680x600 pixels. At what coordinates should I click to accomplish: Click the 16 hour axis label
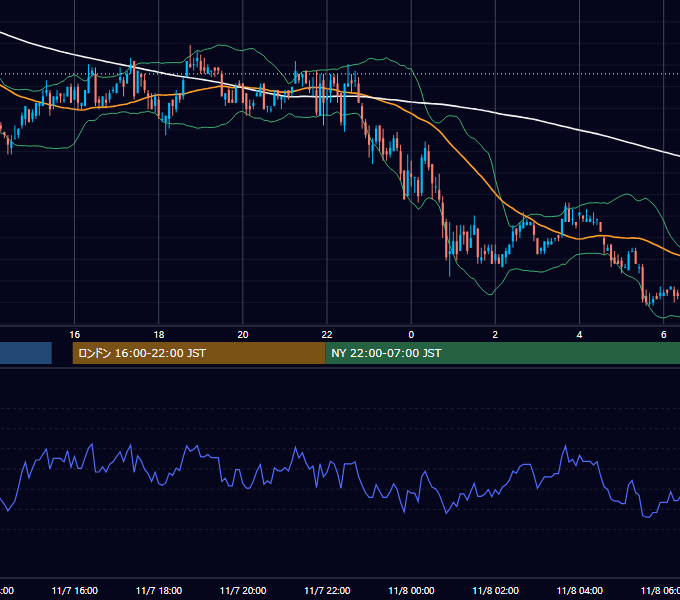(75, 335)
